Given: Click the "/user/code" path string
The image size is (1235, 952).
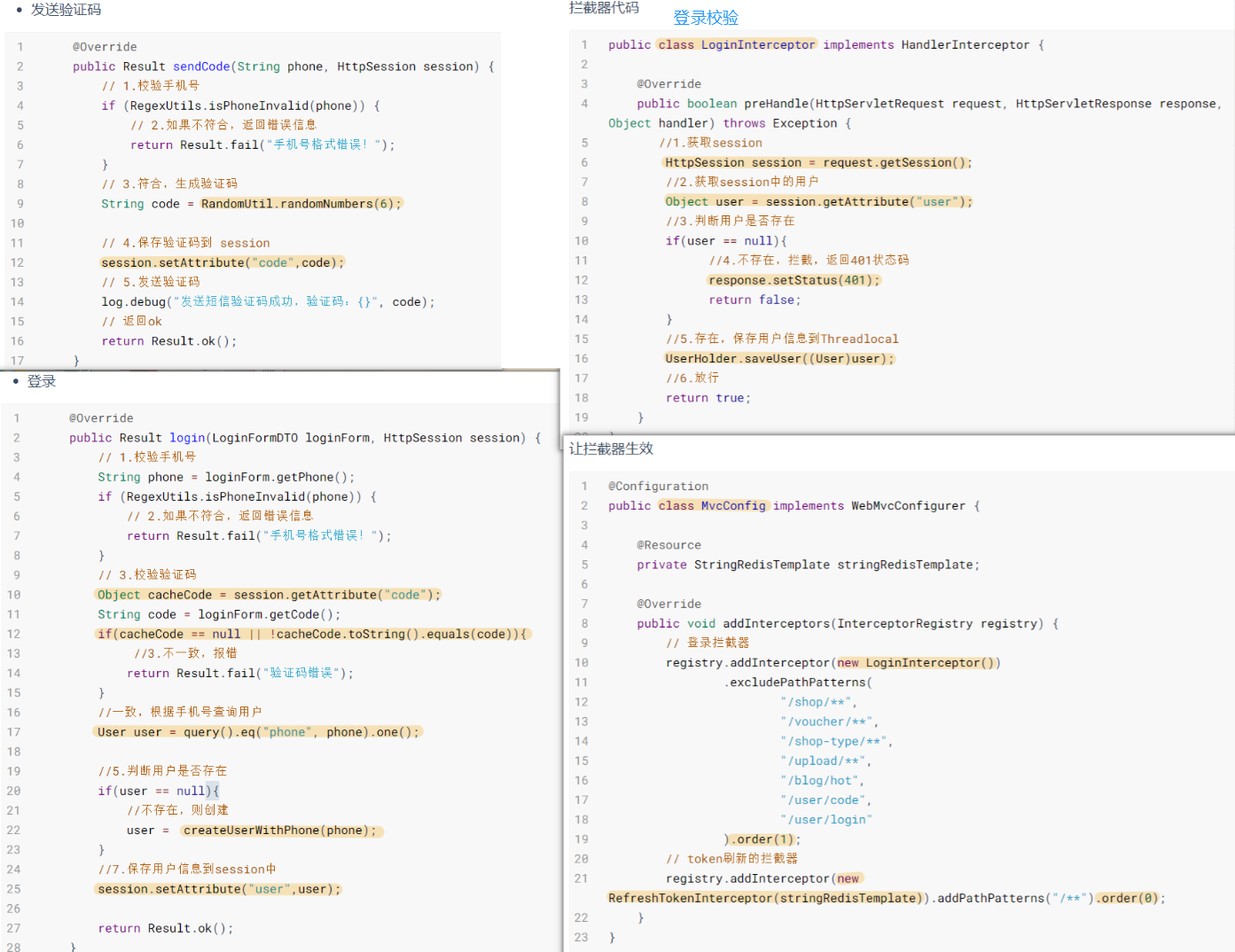Looking at the screenshot, I should coord(825,800).
